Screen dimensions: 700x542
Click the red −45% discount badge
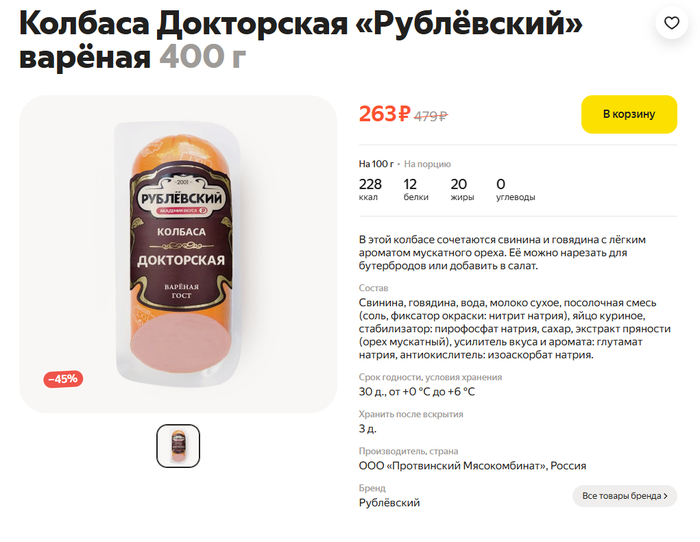(63, 379)
